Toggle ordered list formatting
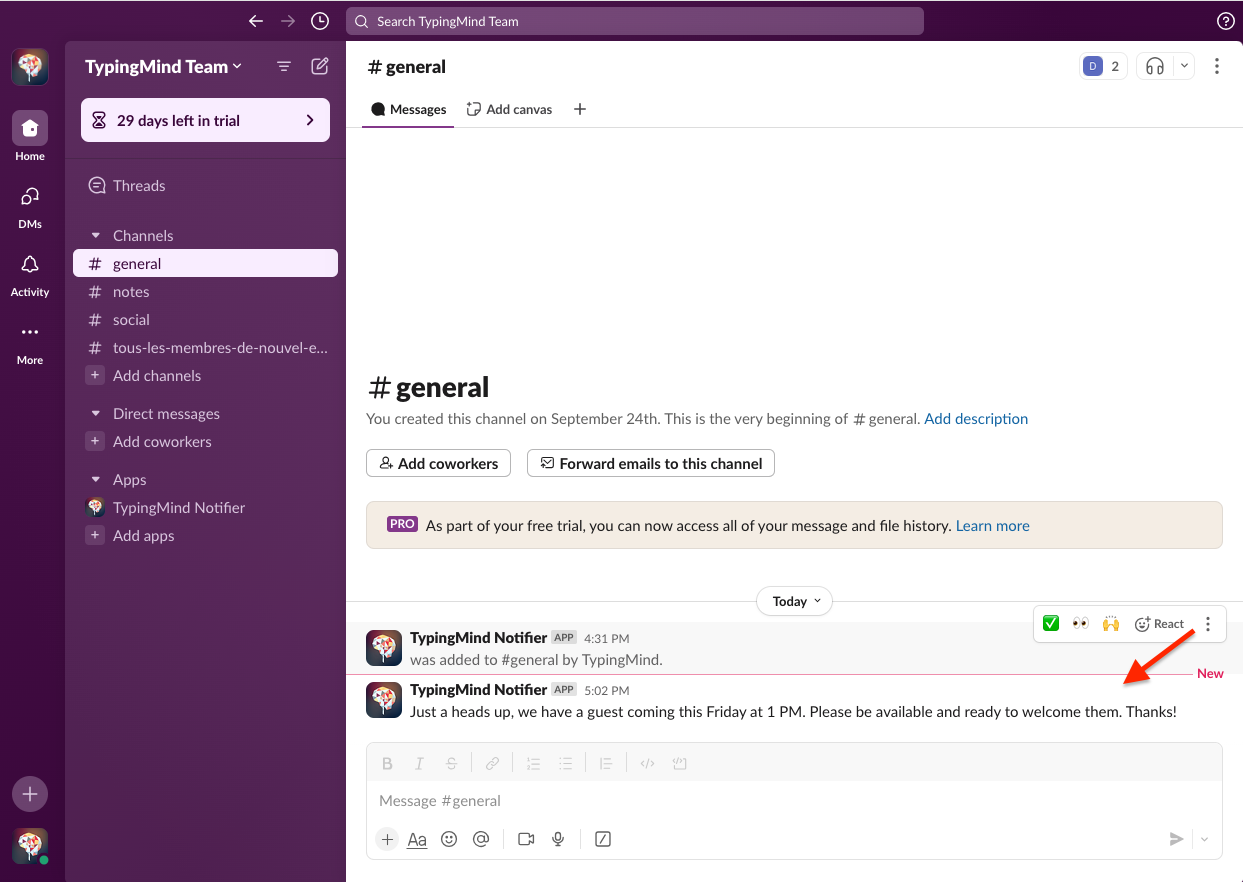Image resolution: width=1243 pixels, height=882 pixels. coord(533,763)
